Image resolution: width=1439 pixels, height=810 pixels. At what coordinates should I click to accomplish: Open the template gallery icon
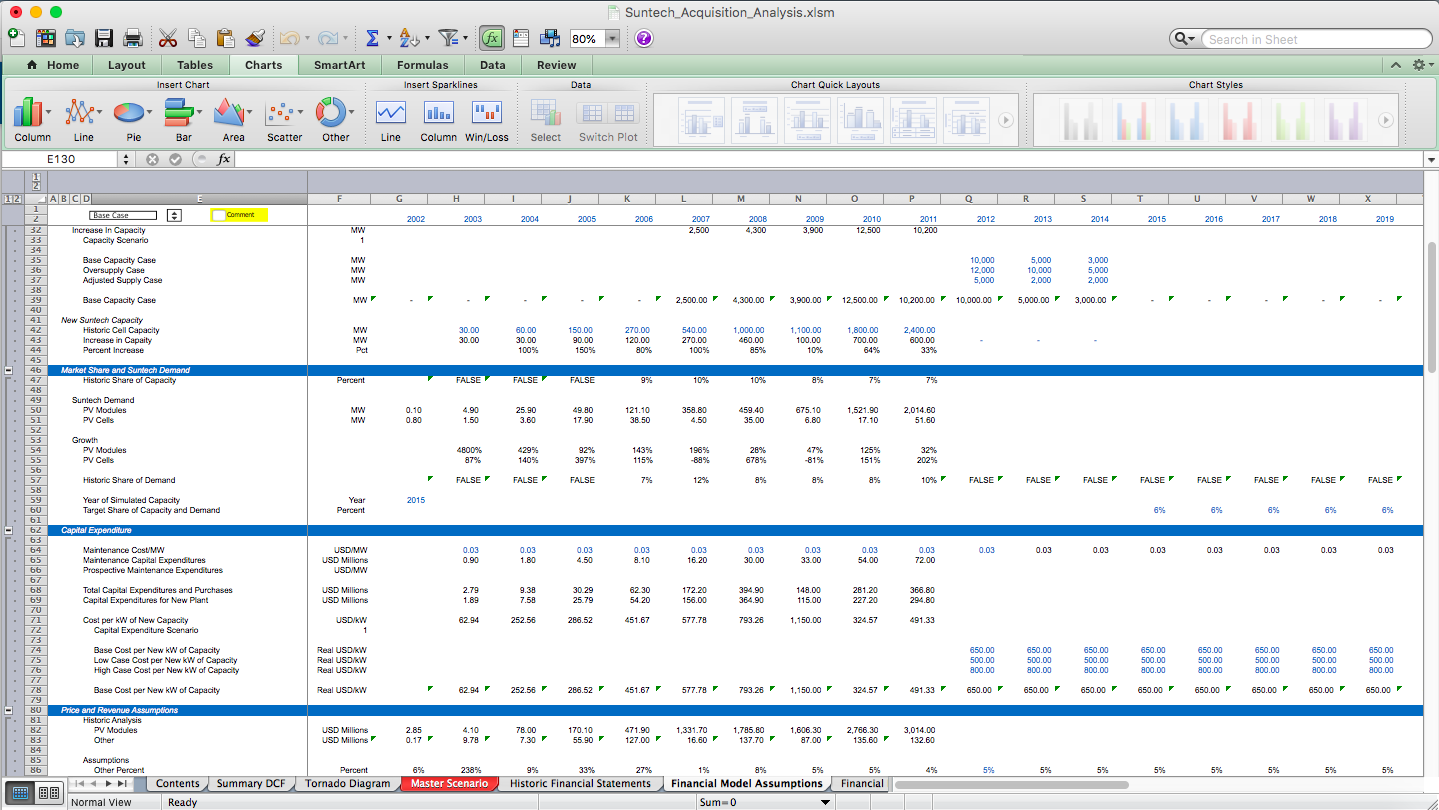tap(45, 38)
